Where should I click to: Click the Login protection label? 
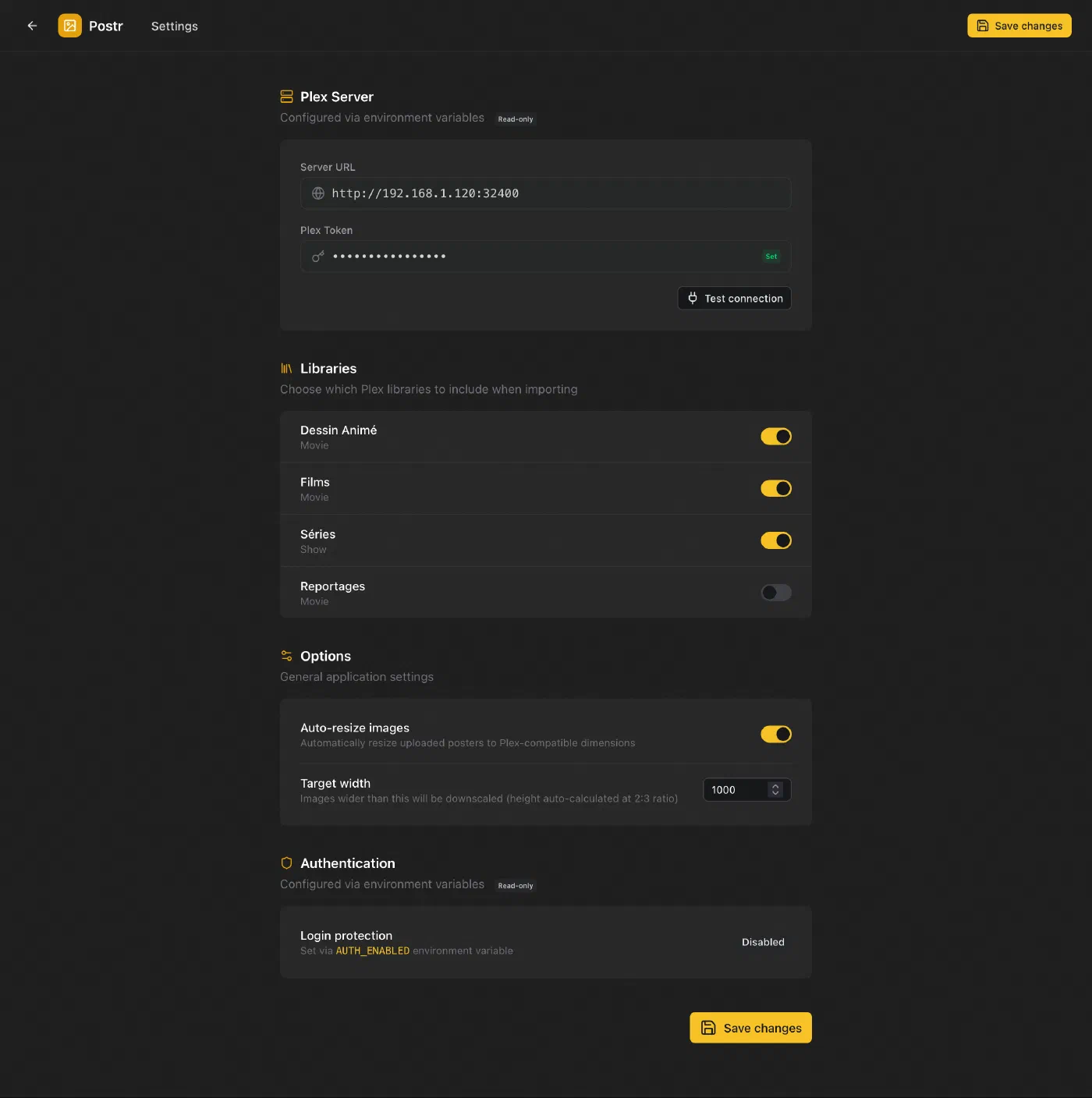click(346, 936)
